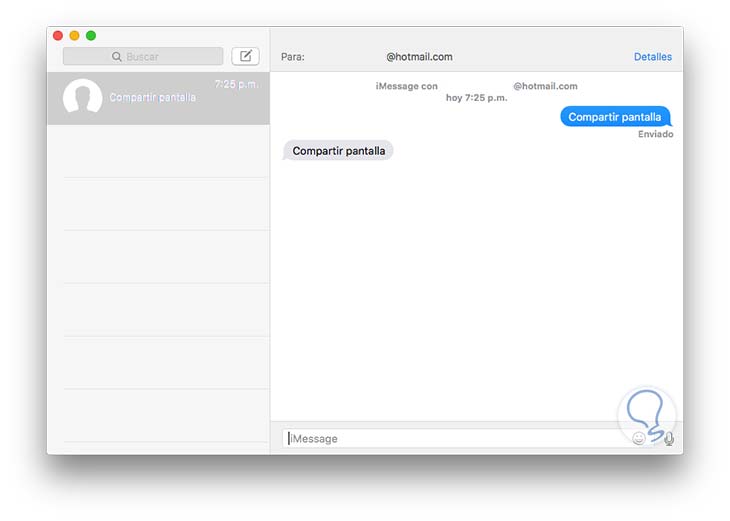Focus the Buscar search field
Screen dimensions: 730x521
143,56
